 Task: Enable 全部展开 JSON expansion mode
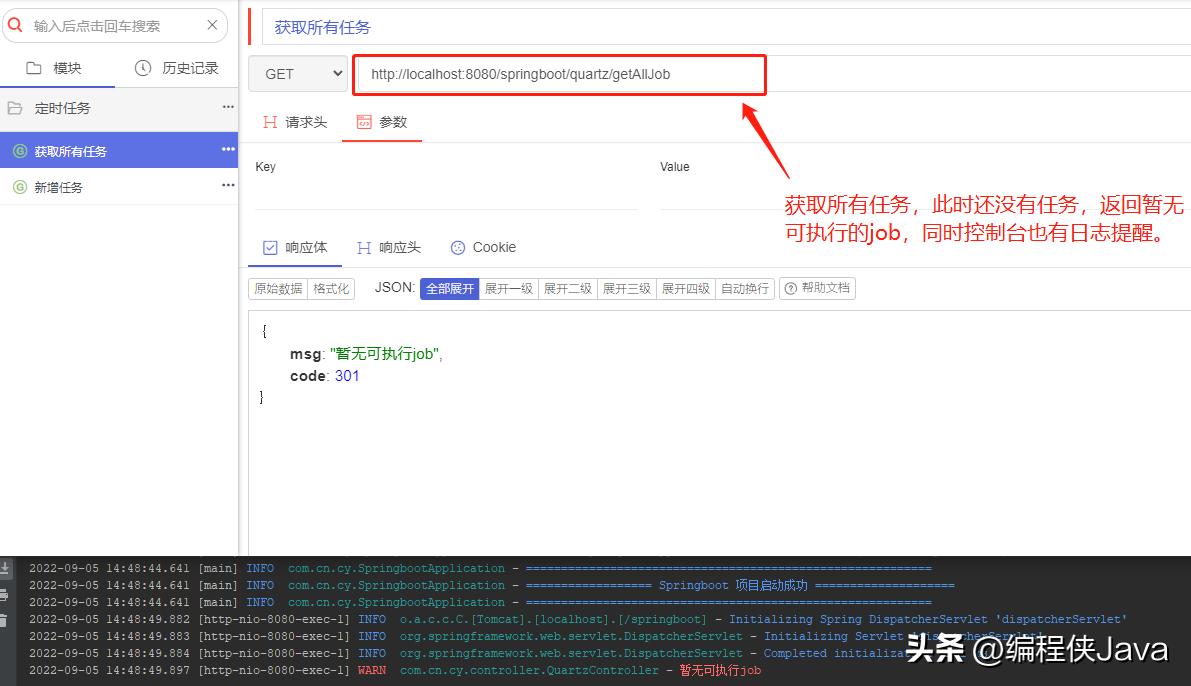(449, 288)
